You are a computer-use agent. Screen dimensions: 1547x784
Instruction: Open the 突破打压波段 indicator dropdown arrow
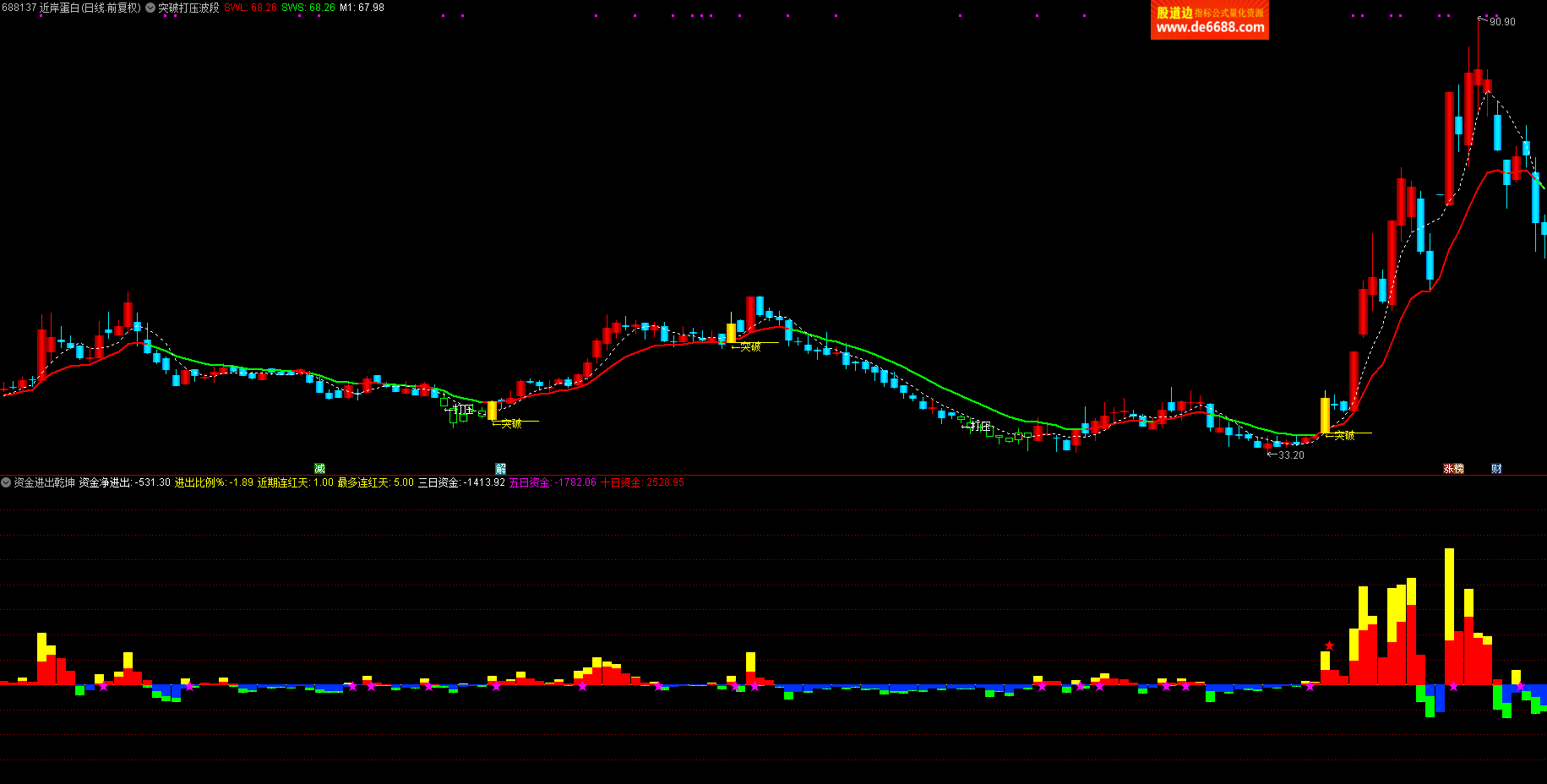pyautogui.click(x=150, y=8)
